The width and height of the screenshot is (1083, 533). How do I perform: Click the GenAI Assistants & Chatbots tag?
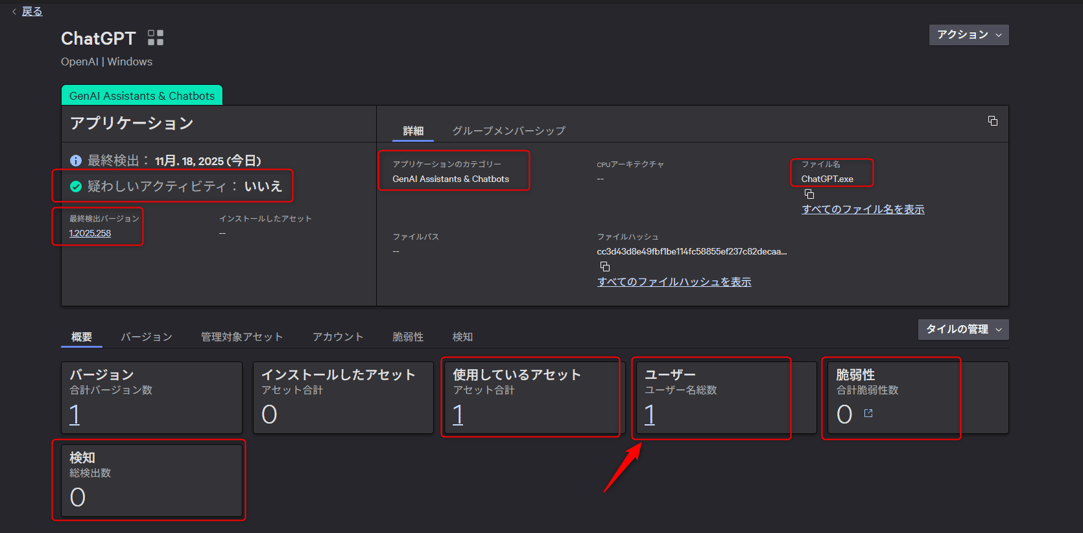142,96
